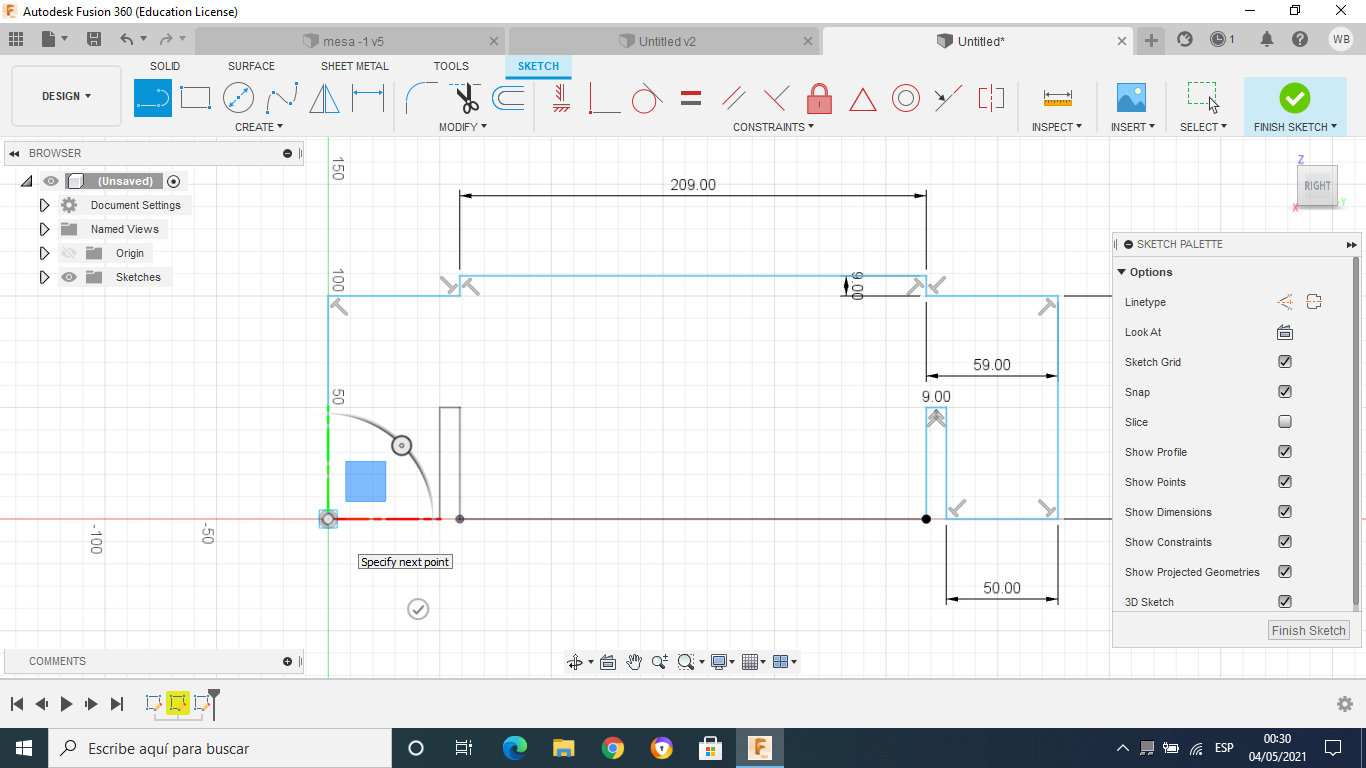Image resolution: width=1366 pixels, height=768 pixels.
Task: Select the 2-Point Rectangle sketch tool
Action: [x=195, y=98]
